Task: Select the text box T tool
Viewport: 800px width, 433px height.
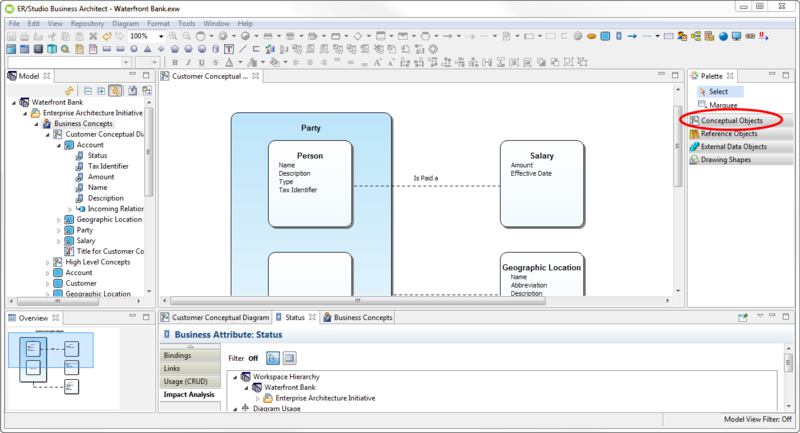Action: tap(229, 49)
